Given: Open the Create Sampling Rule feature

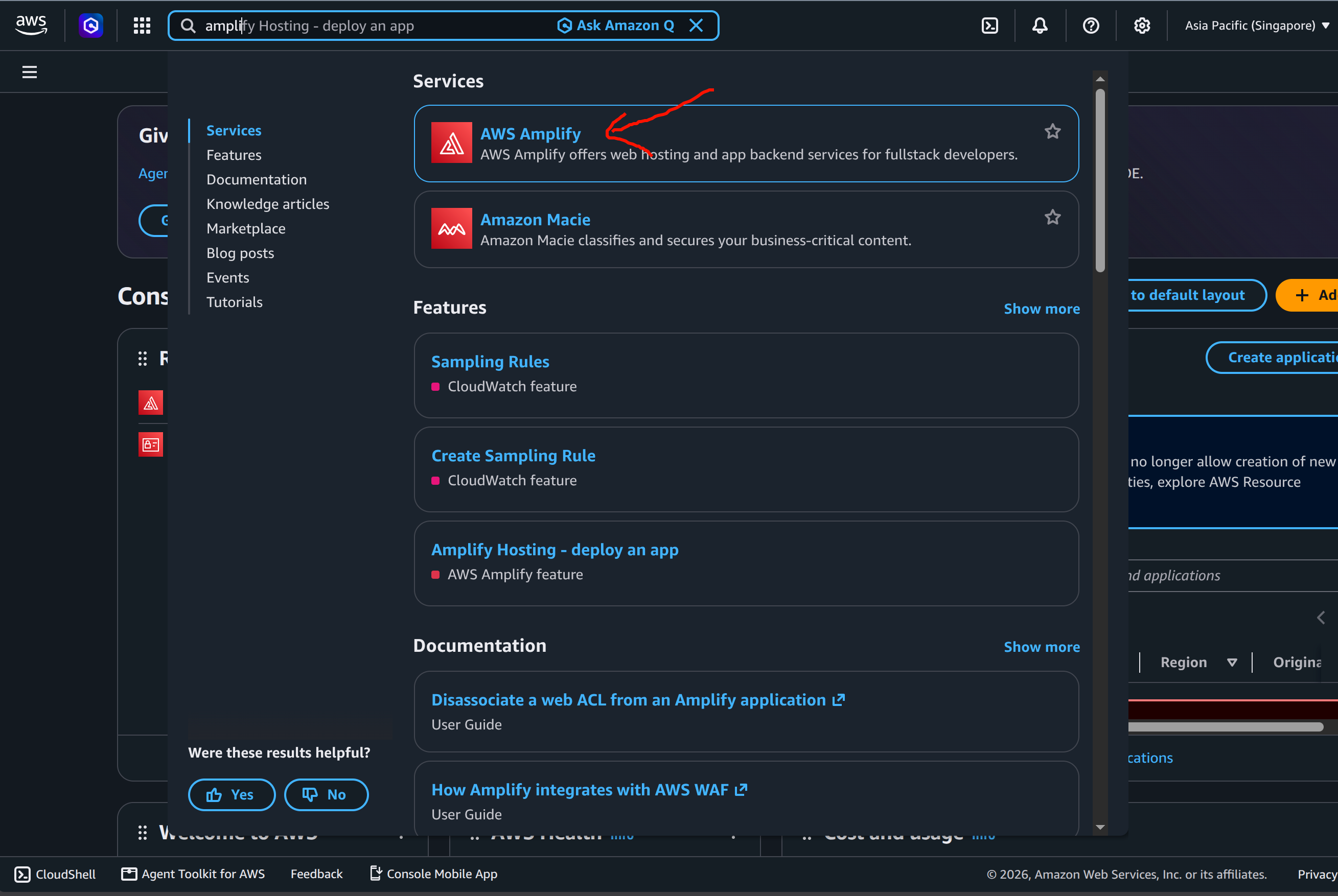Looking at the screenshot, I should pos(513,456).
